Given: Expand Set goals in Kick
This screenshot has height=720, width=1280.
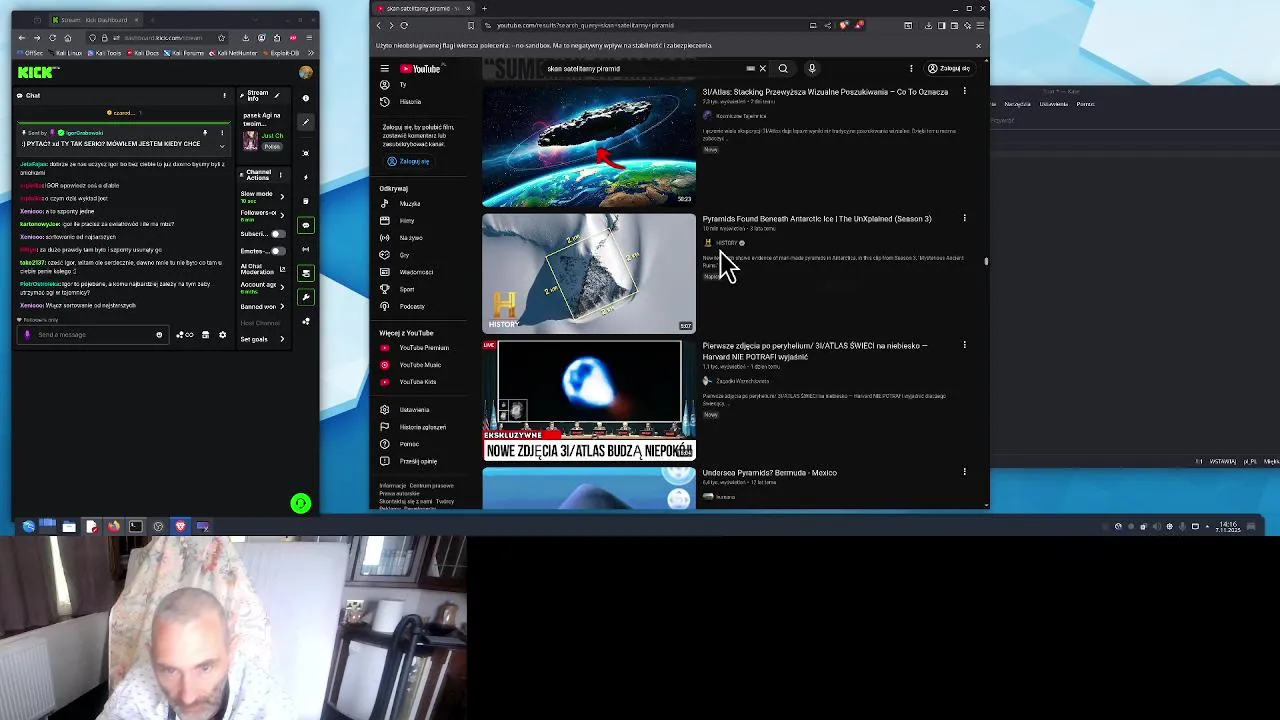Looking at the screenshot, I should tap(262, 339).
